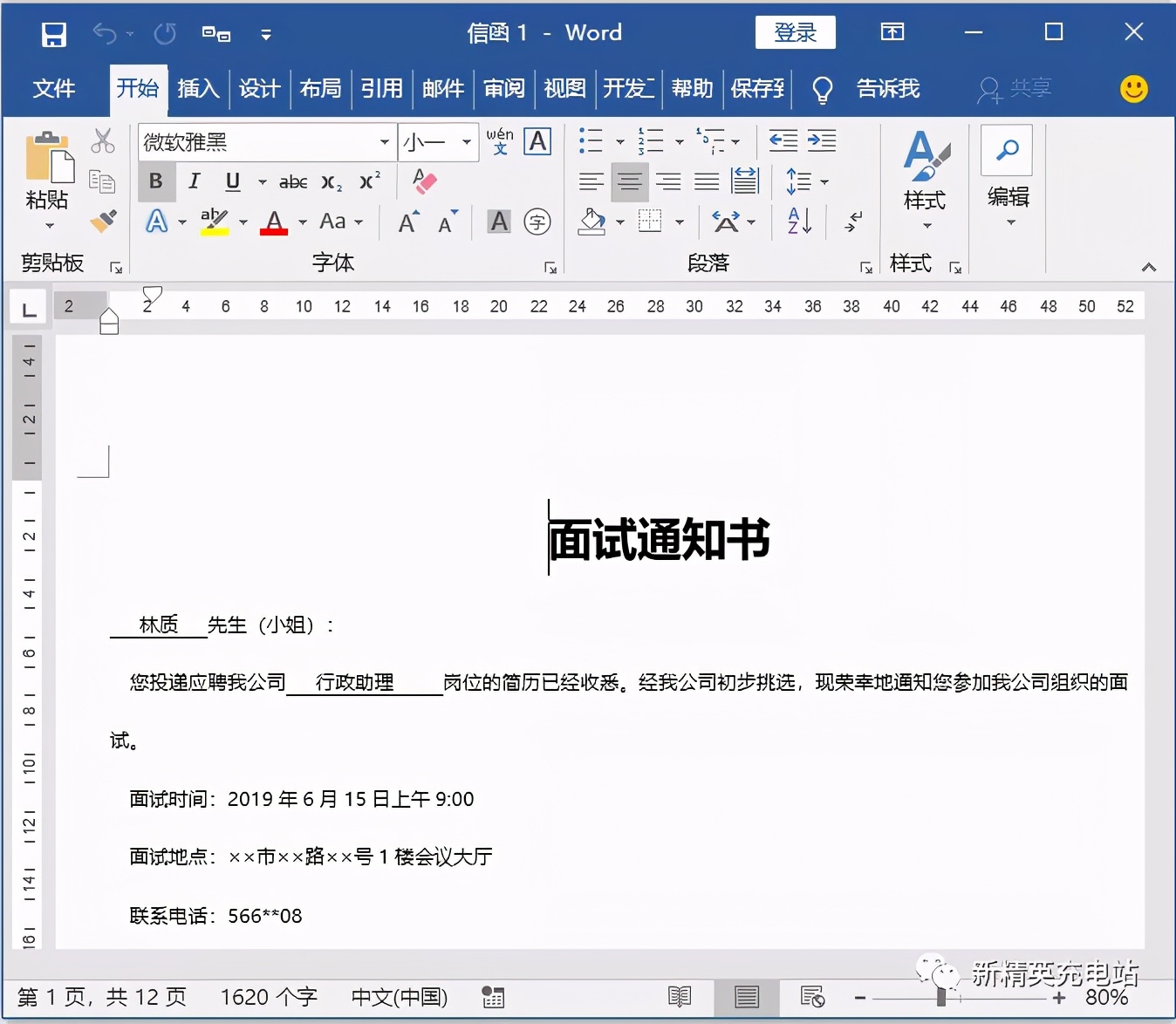The width and height of the screenshot is (1176, 1024).
Task: Undo the last action
Action: pyautogui.click(x=105, y=34)
